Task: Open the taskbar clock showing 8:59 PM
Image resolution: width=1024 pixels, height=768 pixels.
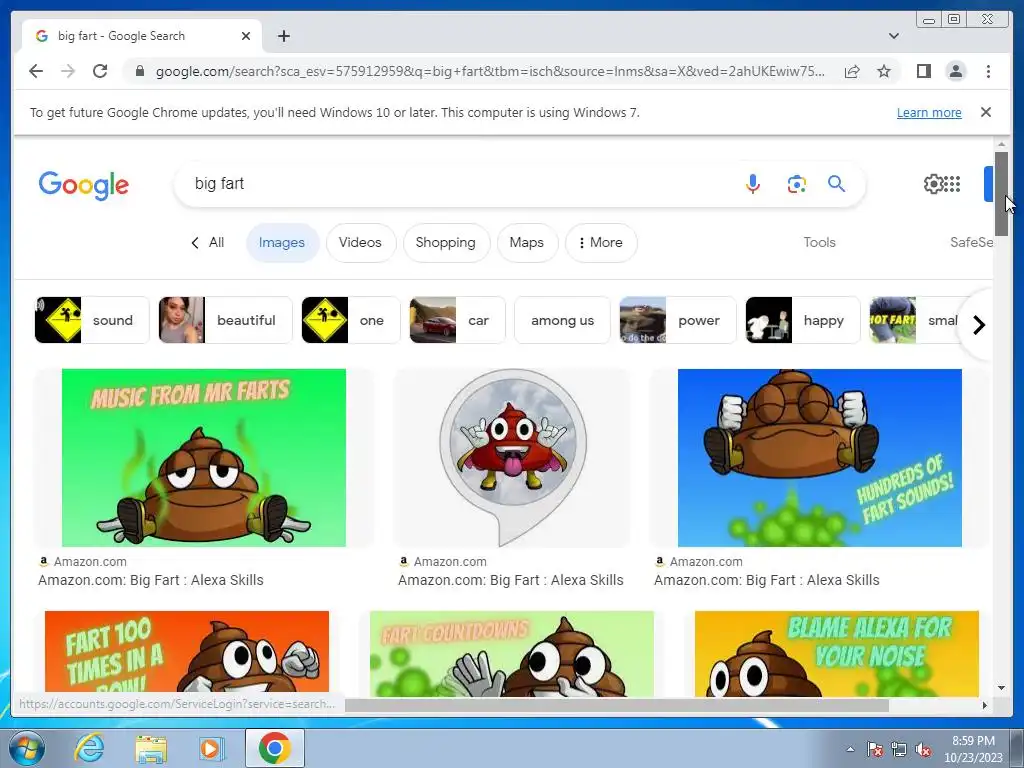Action: [973, 749]
